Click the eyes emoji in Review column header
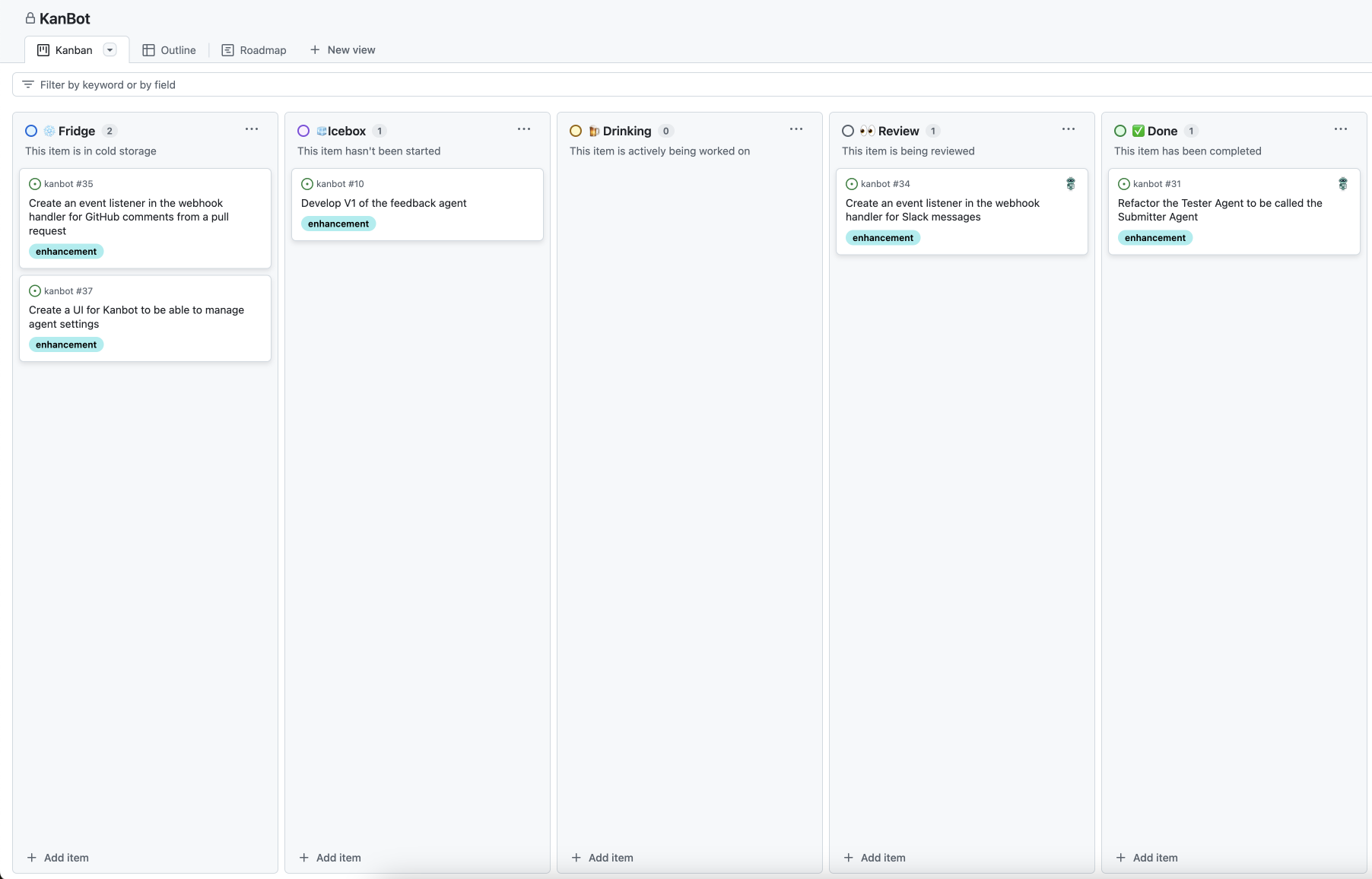The width and height of the screenshot is (1372, 879). point(867,131)
